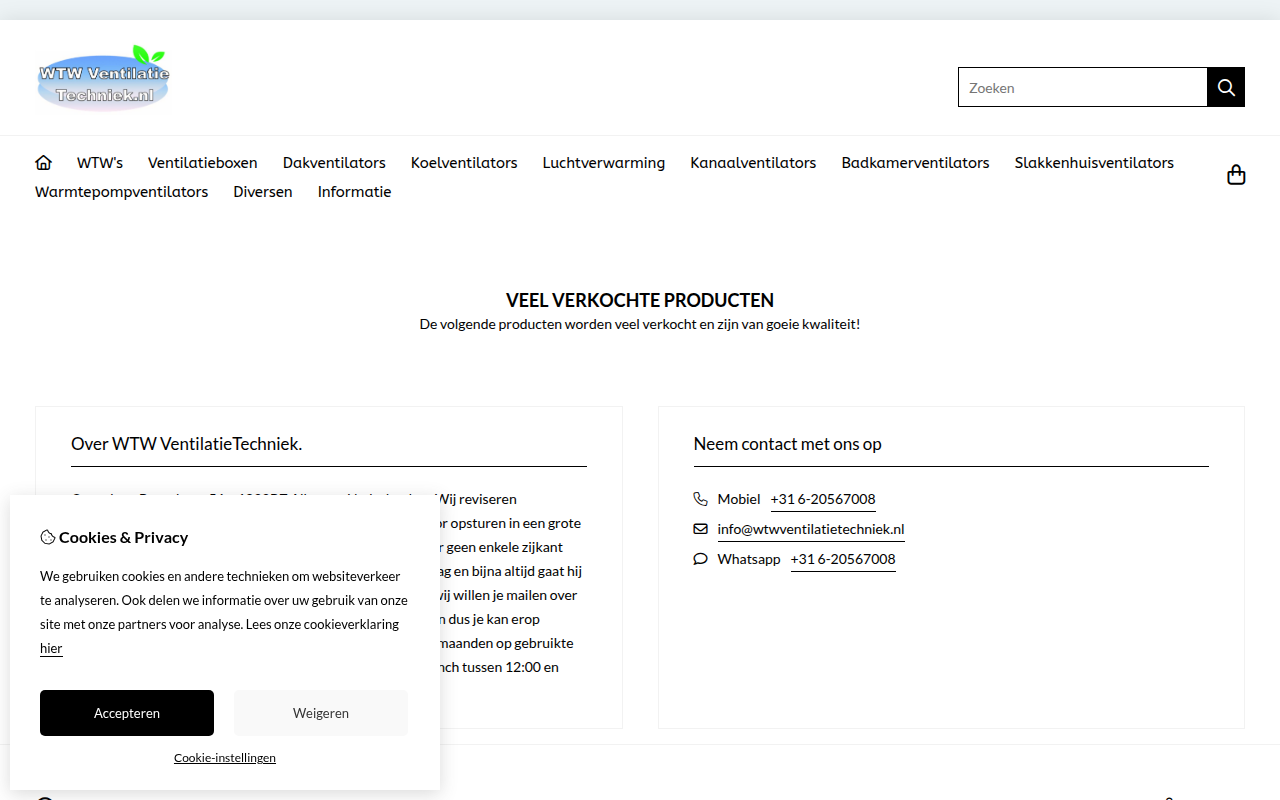Click the search magnifier button
Image resolution: width=1280 pixels, height=800 pixels.
click(x=1226, y=87)
